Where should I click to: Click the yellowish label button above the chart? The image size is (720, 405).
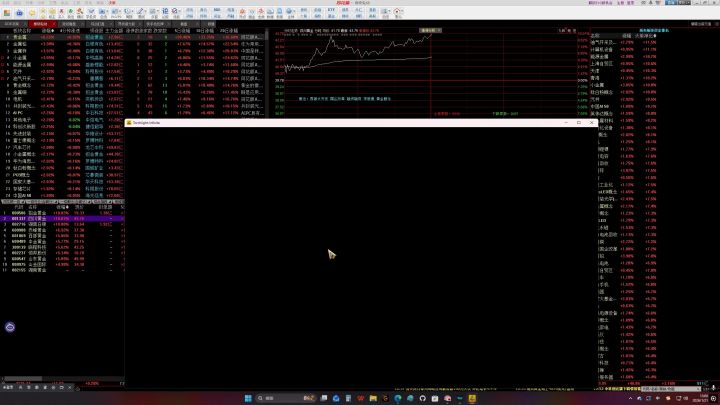click(430, 30)
